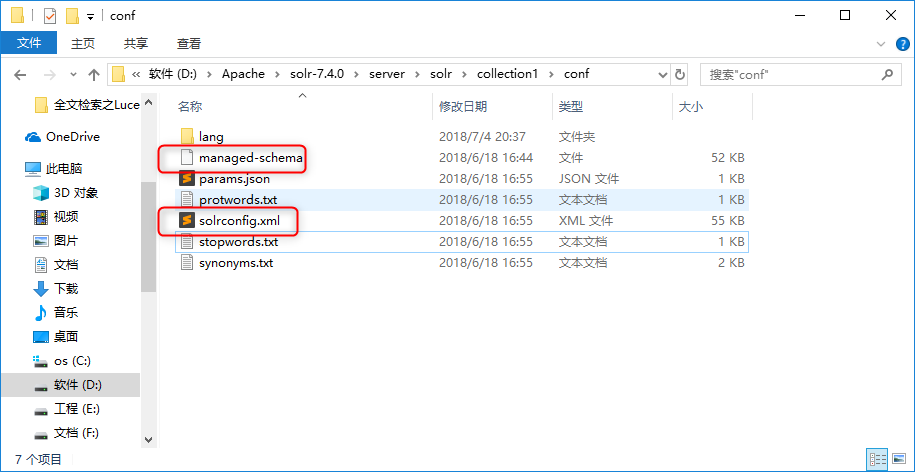Click the solr breadcrumb in address bar
915x472 pixels.
click(x=442, y=74)
